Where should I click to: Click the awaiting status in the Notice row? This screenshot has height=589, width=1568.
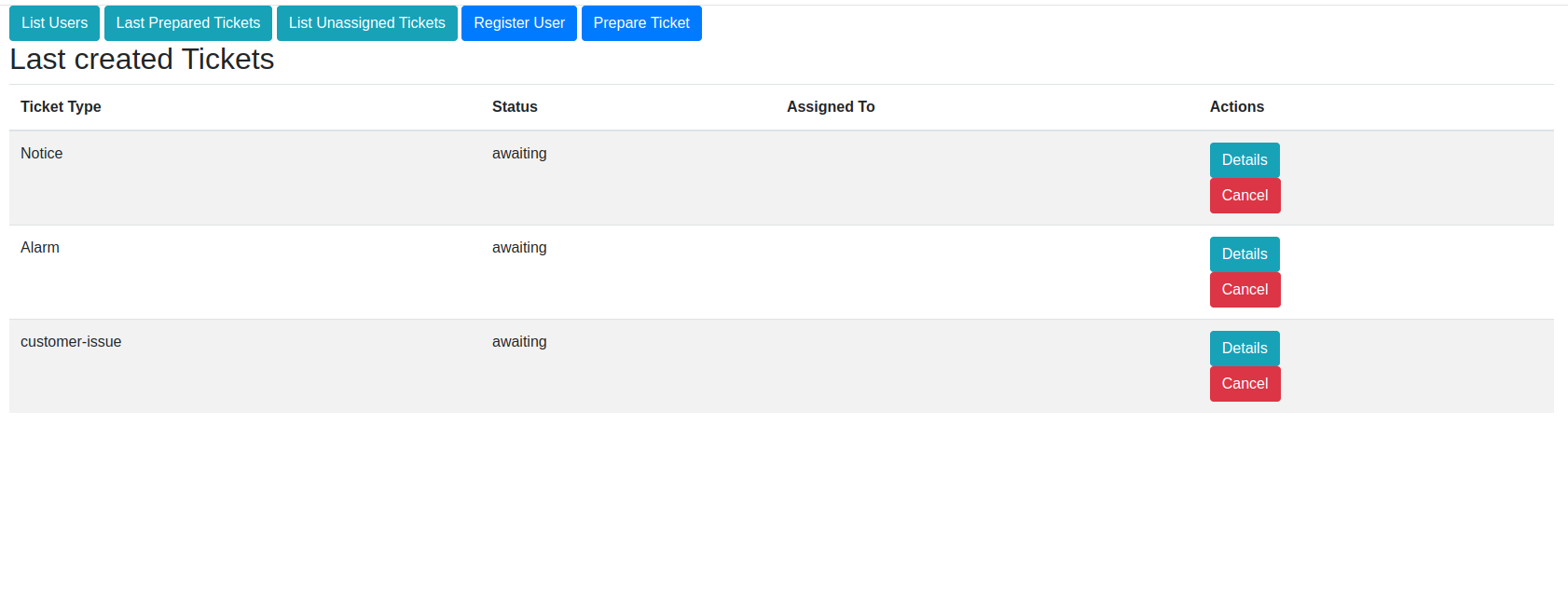[x=519, y=154]
